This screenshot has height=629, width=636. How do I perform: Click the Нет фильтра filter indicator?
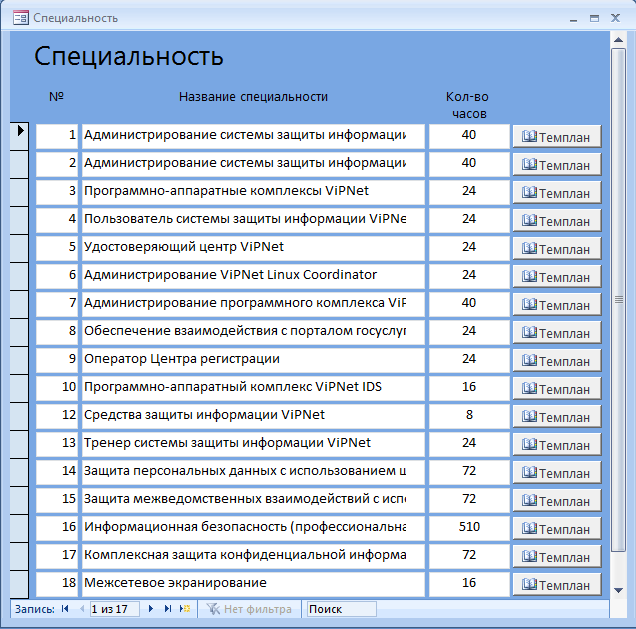[x=249, y=609]
